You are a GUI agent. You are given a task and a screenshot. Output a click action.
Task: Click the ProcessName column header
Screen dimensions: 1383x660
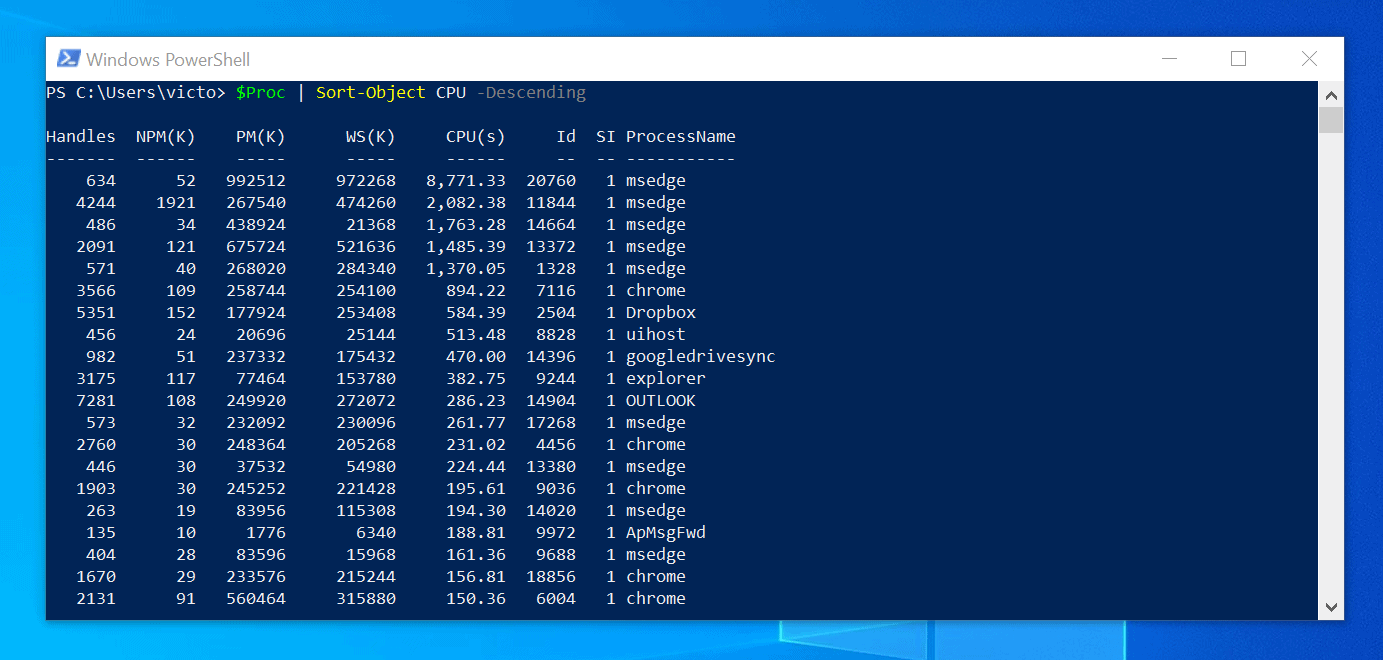click(x=681, y=137)
